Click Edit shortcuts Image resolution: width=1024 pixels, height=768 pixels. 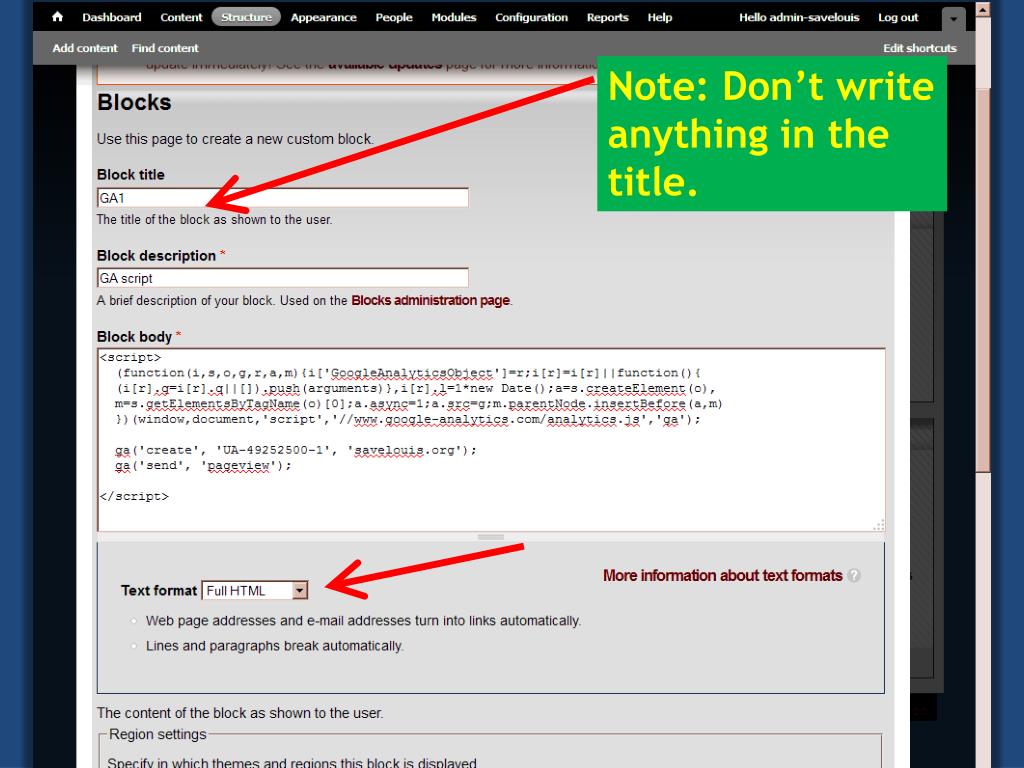[x=920, y=48]
